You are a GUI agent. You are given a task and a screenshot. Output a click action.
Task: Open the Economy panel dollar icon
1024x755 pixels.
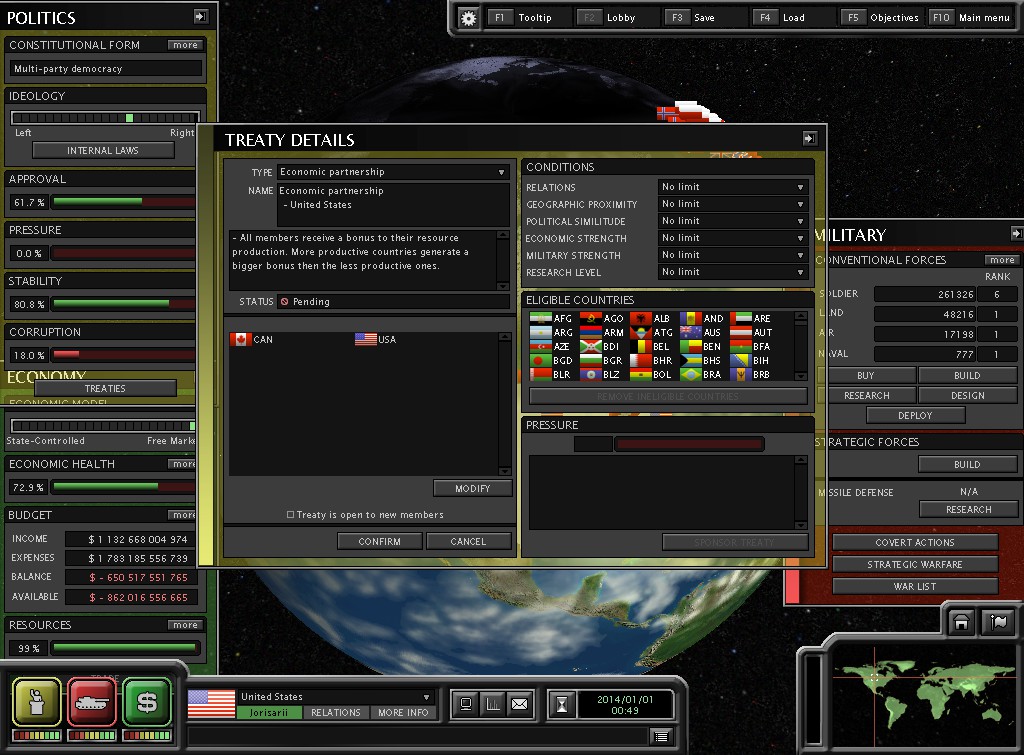click(x=147, y=701)
